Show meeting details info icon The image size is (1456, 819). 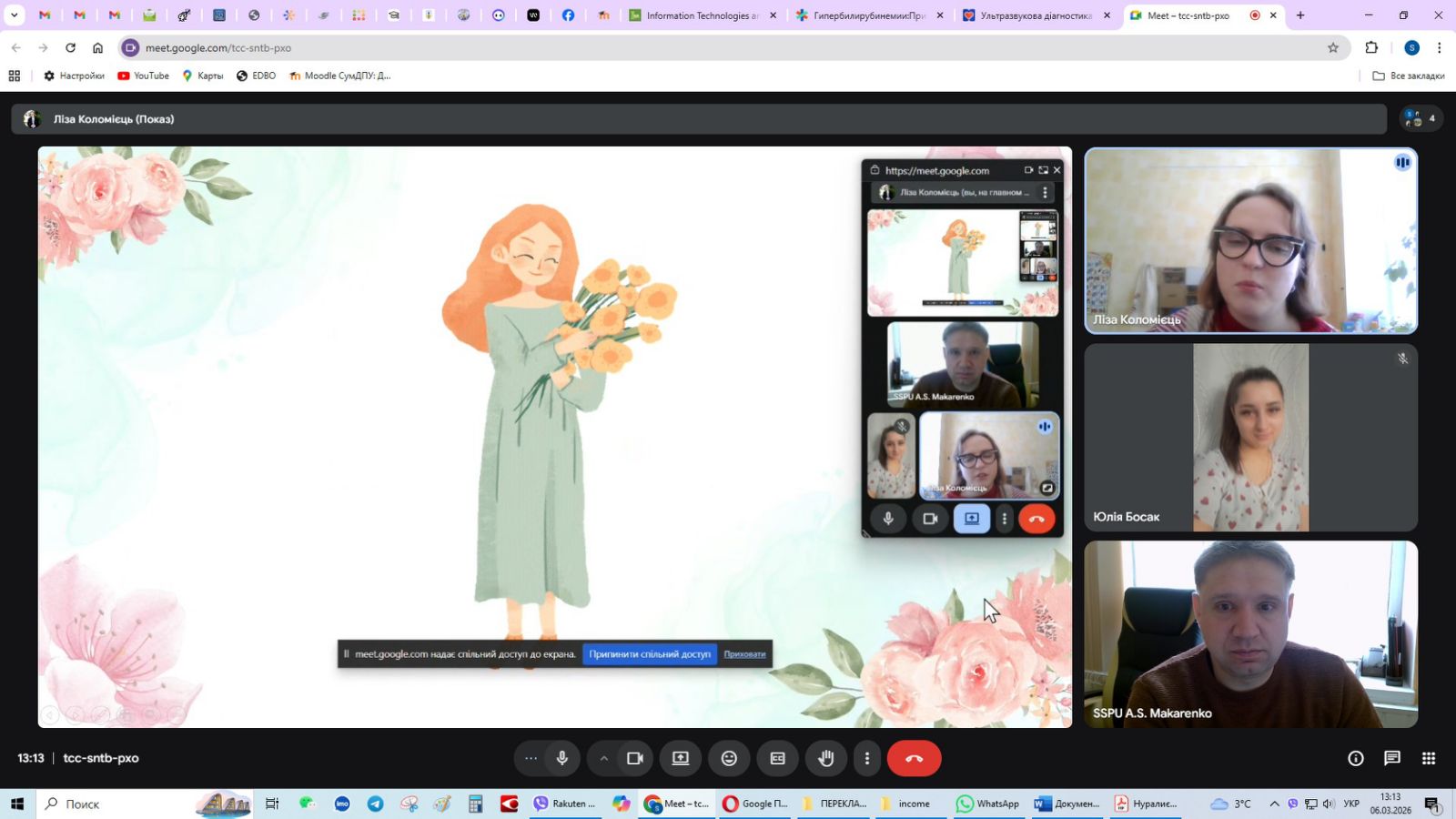click(1355, 758)
